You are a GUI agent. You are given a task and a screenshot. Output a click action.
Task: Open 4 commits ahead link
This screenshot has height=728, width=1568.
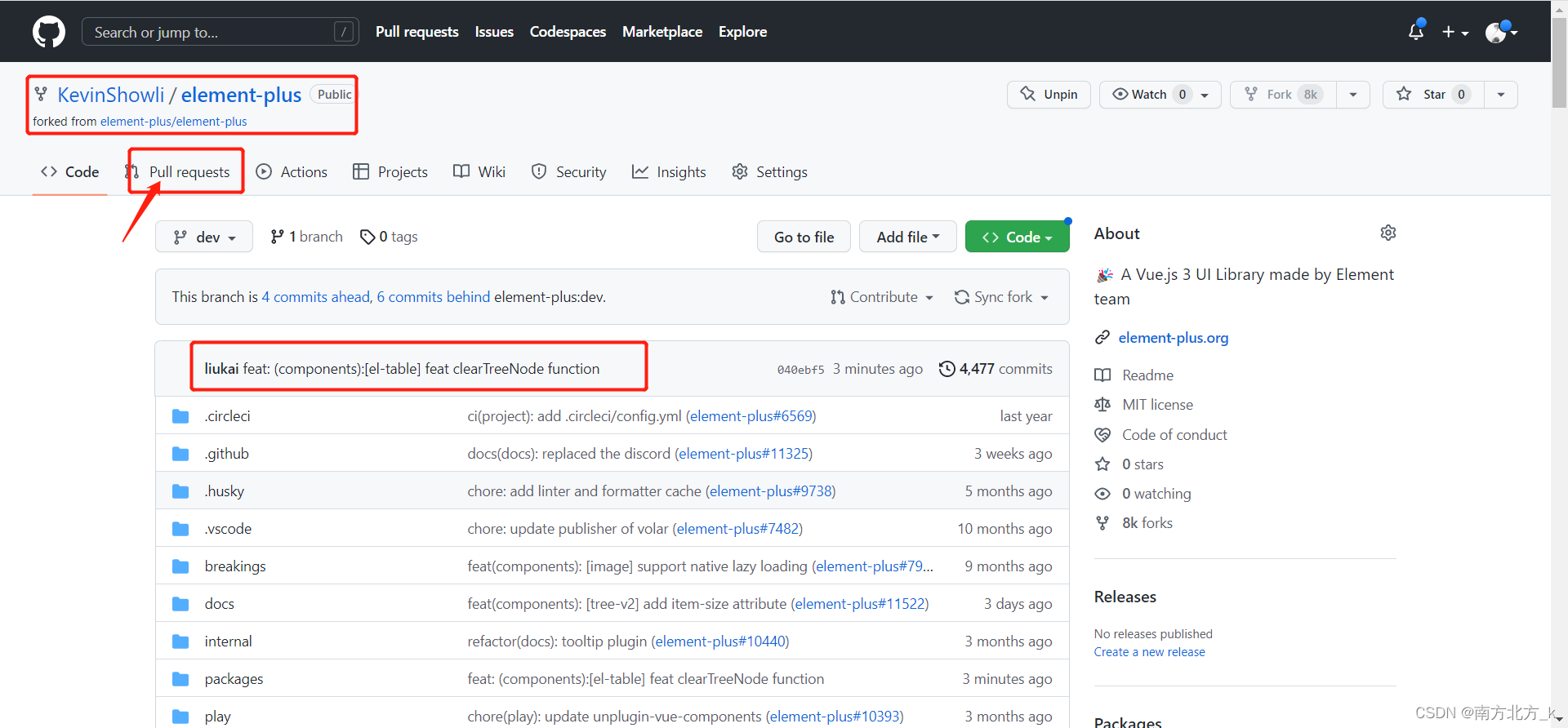coord(316,297)
